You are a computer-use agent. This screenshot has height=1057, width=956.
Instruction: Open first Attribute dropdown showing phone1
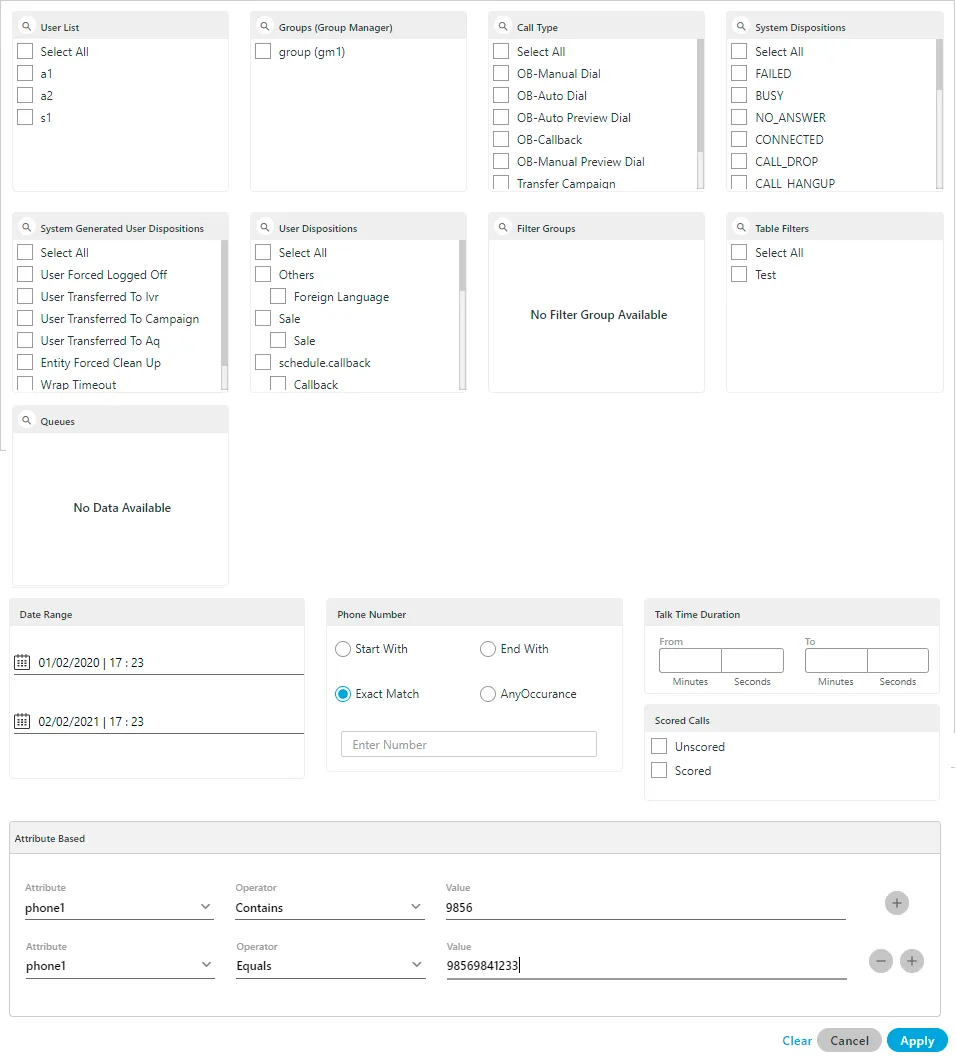point(119,907)
